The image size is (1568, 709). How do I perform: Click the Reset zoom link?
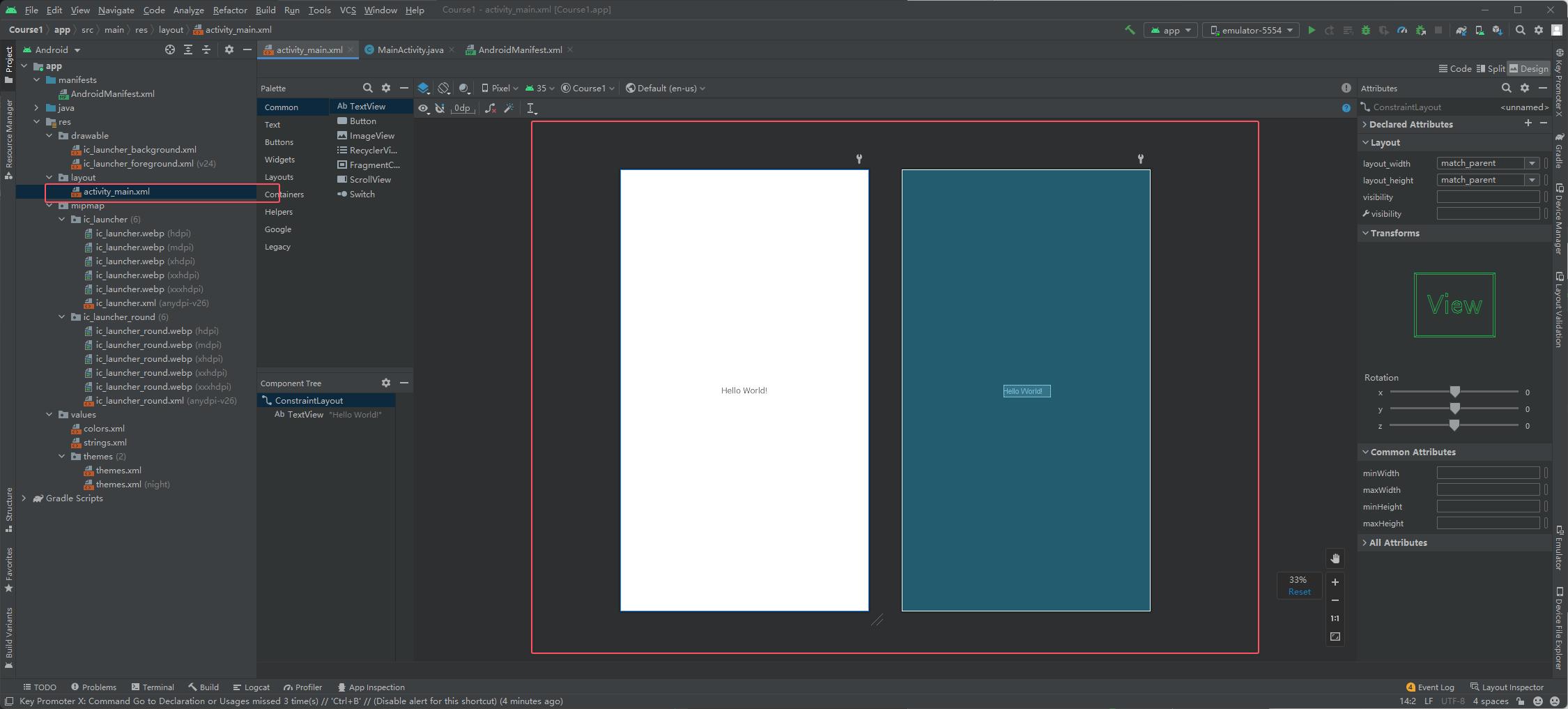pyautogui.click(x=1299, y=592)
